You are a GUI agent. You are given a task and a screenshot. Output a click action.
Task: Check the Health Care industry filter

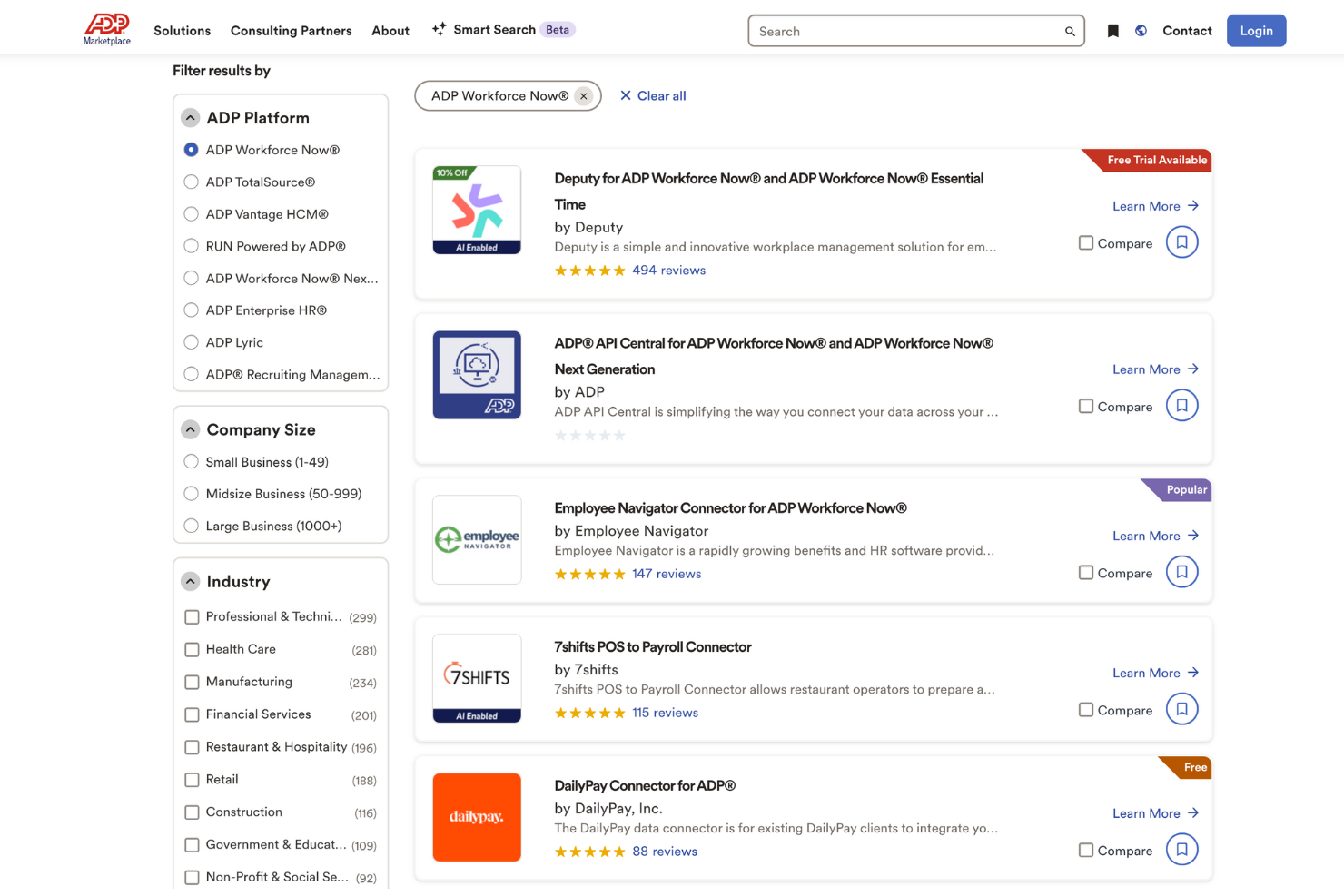[x=192, y=650]
